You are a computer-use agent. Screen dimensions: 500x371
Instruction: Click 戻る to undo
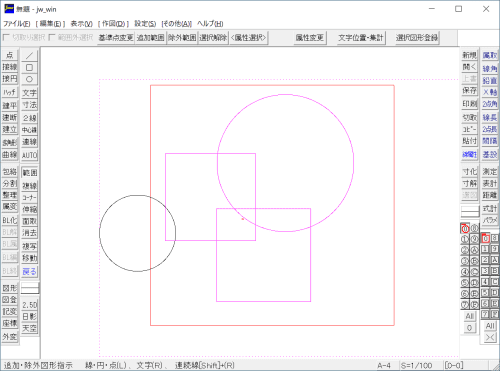[x=29, y=272]
